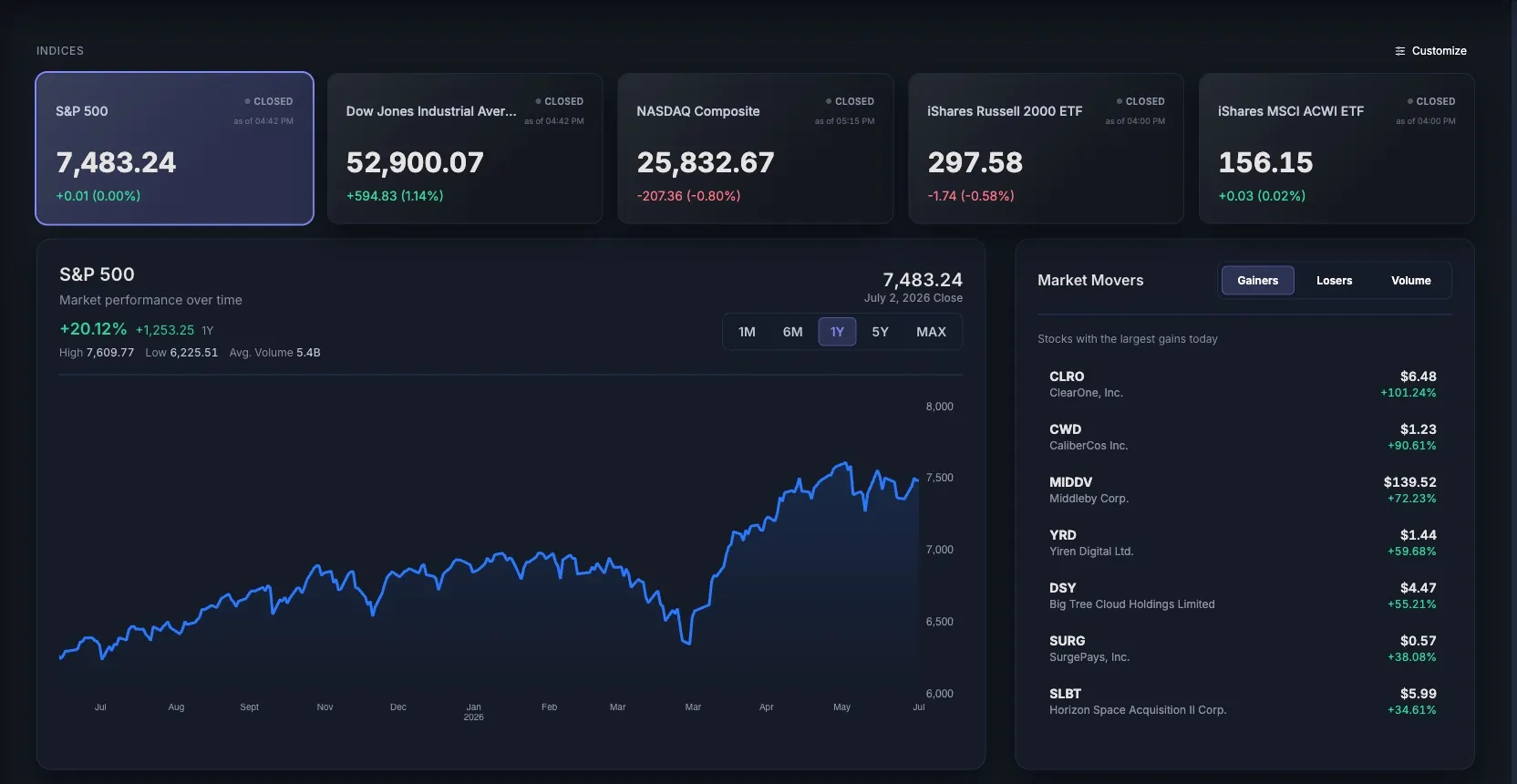Click the NASDAQ value 25,832.67
Image resolution: width=1517 pixels, height=784 pixels.
click(706, 162)
